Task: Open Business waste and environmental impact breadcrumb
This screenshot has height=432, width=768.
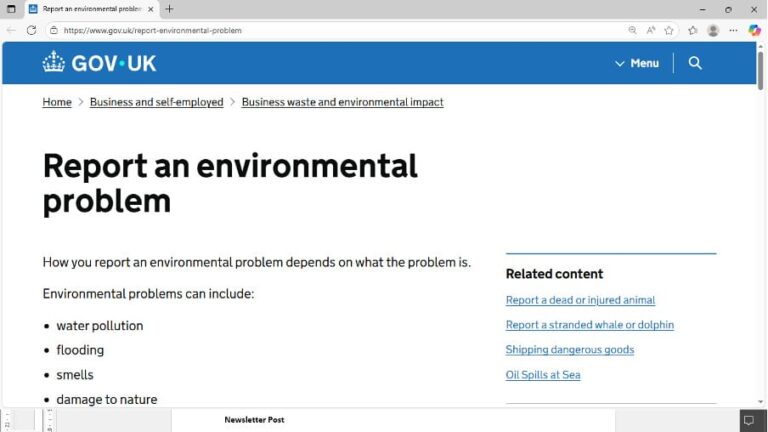Action: coord(342,102)
